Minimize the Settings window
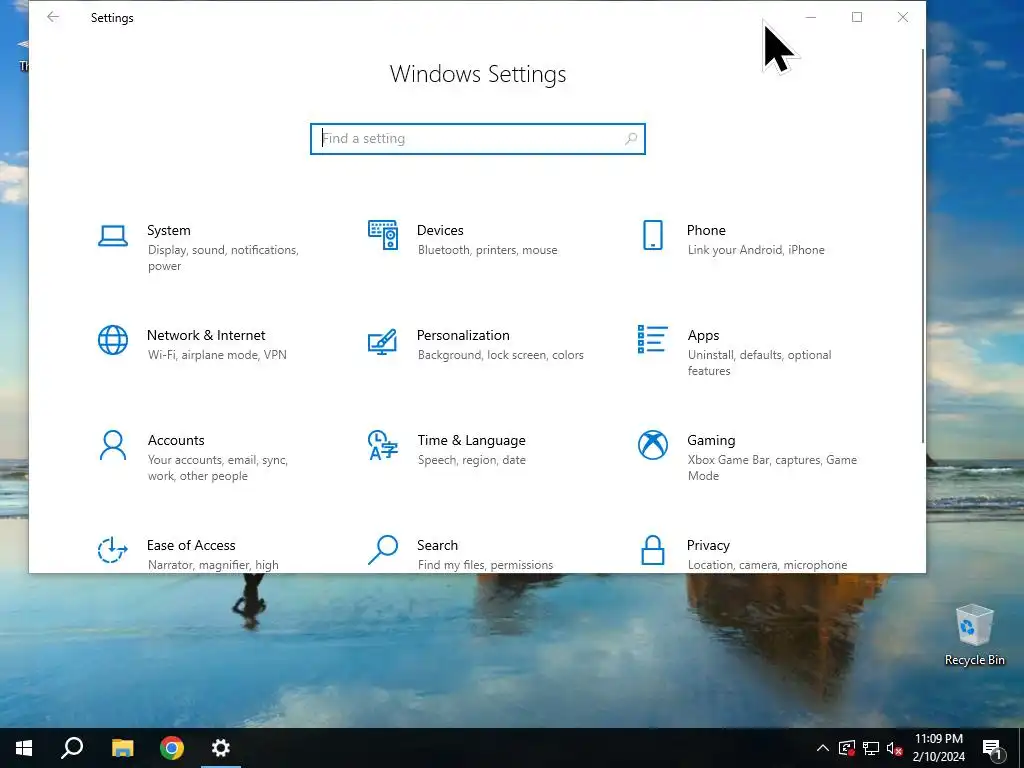The width and height of the screenshot is (1024, 768). 811,18
